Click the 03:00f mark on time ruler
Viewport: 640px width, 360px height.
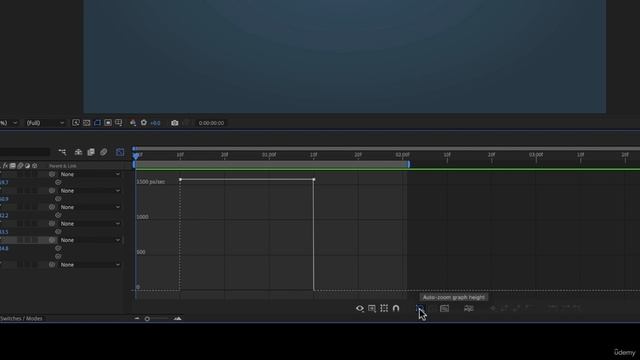536,155
